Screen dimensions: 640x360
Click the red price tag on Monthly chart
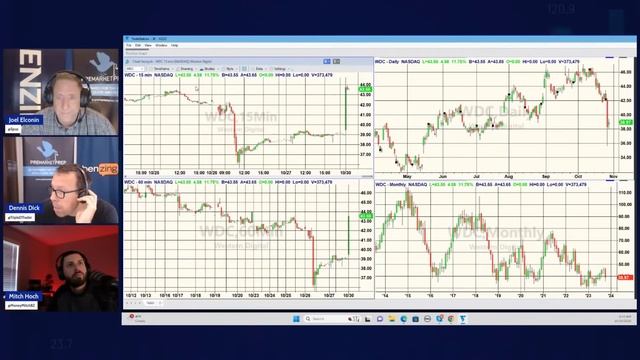(625, 277)
